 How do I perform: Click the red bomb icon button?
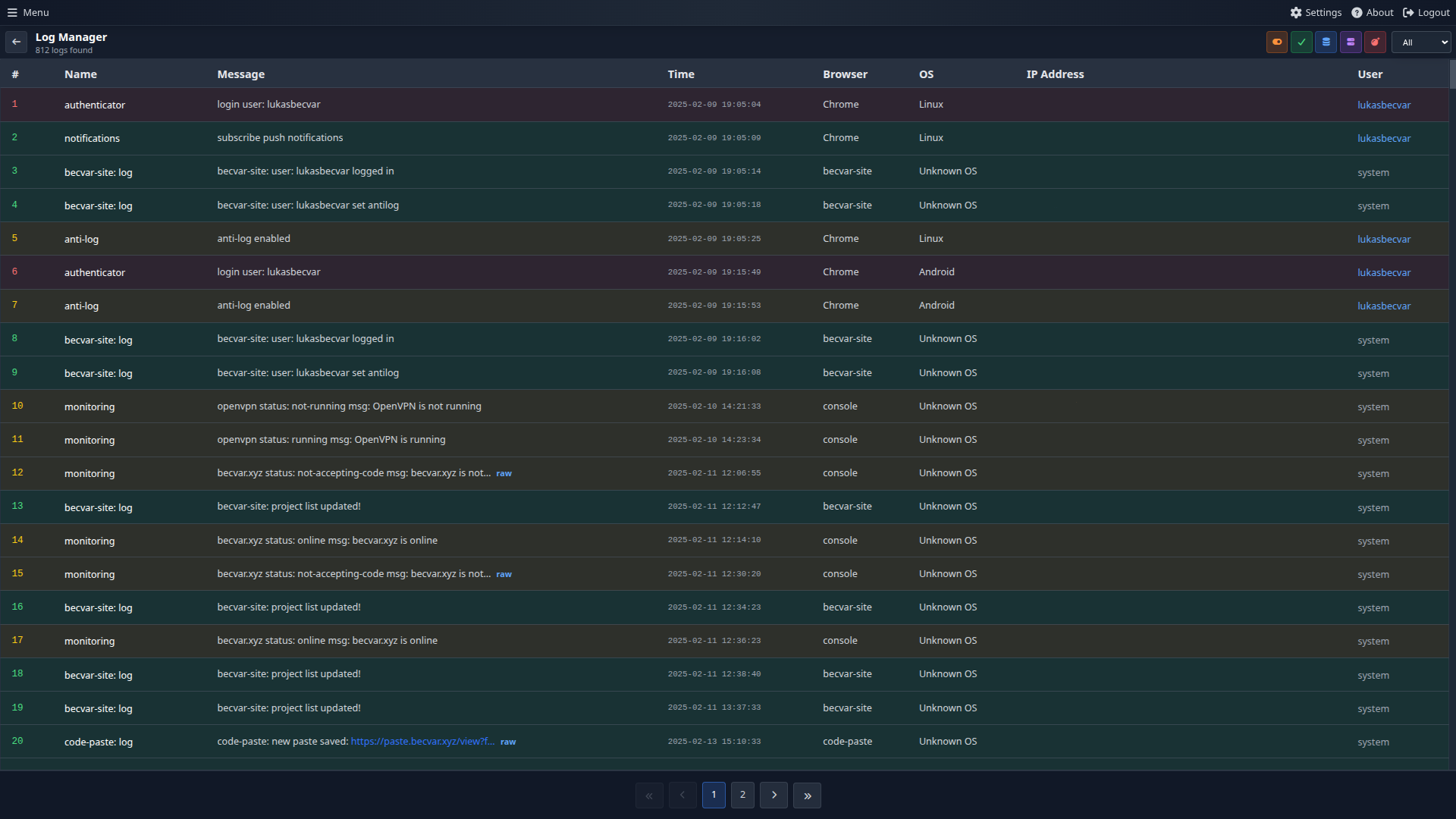[1375, 42]
